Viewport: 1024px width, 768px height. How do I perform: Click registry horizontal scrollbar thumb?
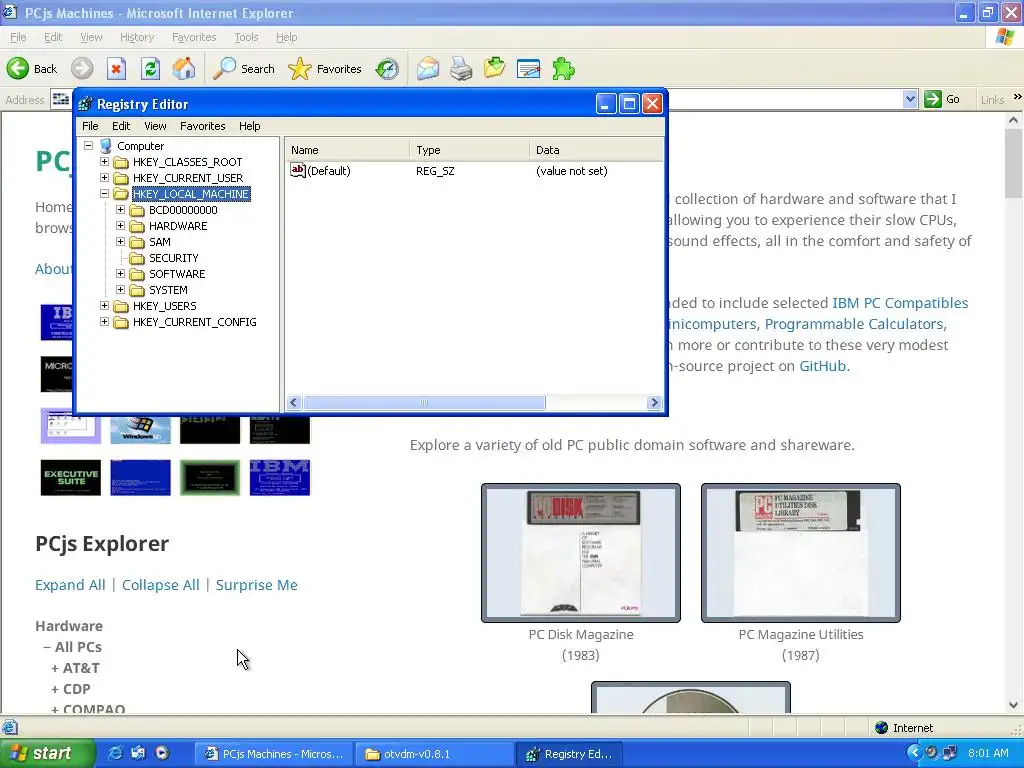424,403
